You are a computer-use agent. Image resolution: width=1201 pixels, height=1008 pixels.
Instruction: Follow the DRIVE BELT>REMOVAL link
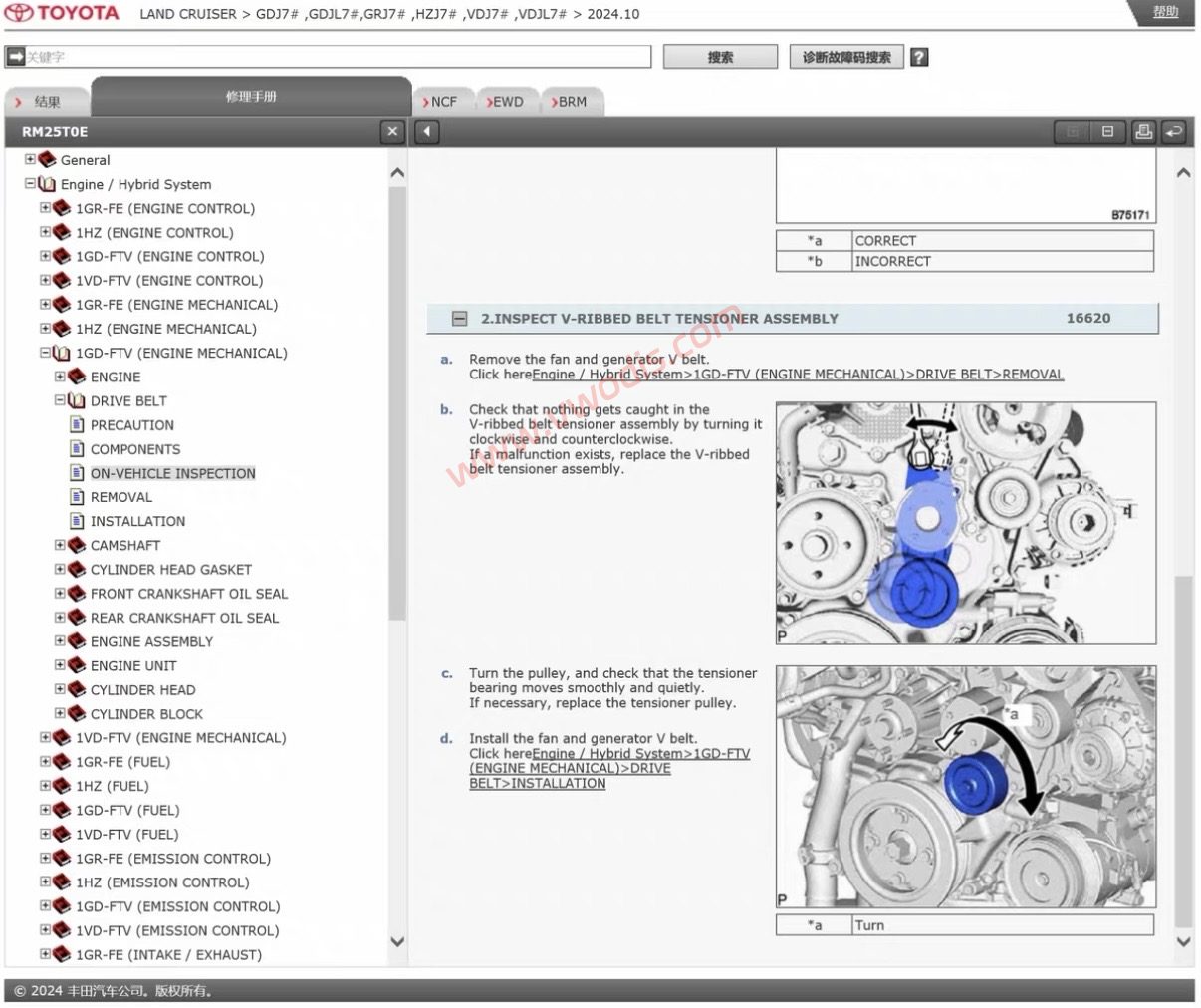pyautogui.click(x=798, y=375)
